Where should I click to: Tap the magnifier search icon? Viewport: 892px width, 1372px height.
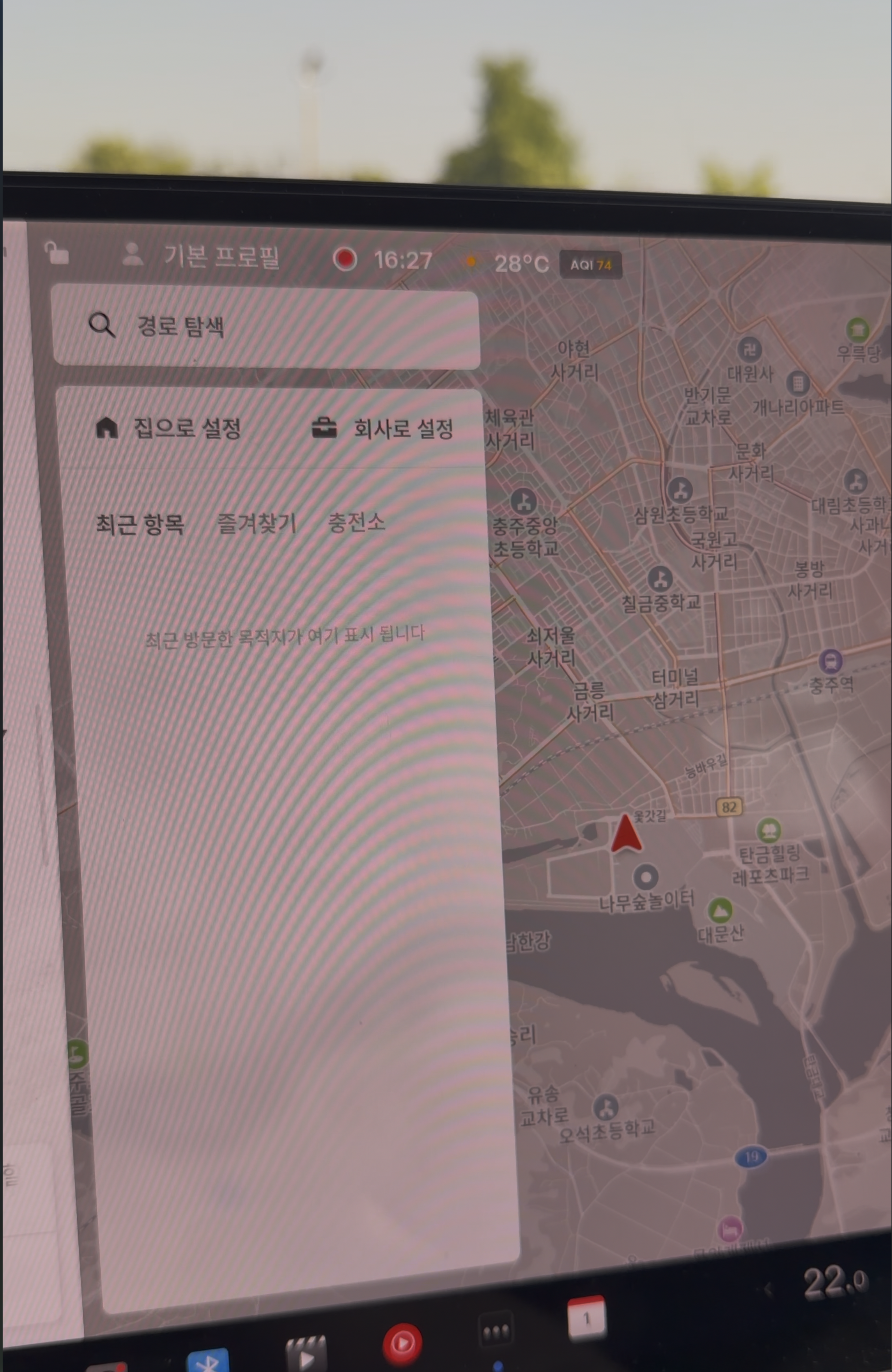[101, 325]
